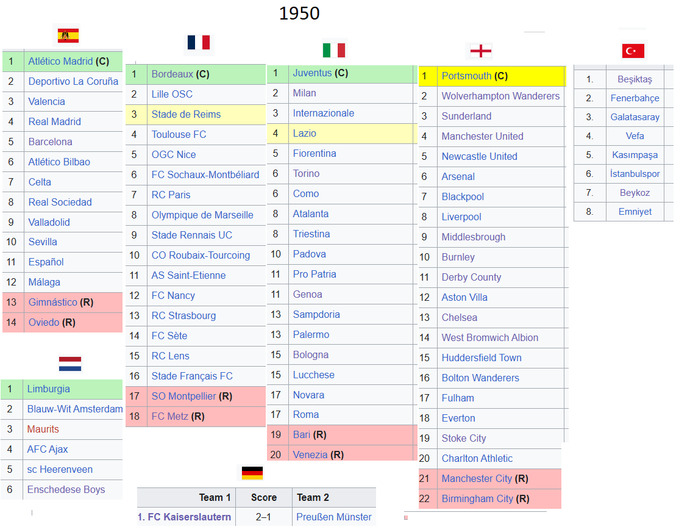
Task: Open Wolverhampton Wanderers link
Action: [500, 96]
